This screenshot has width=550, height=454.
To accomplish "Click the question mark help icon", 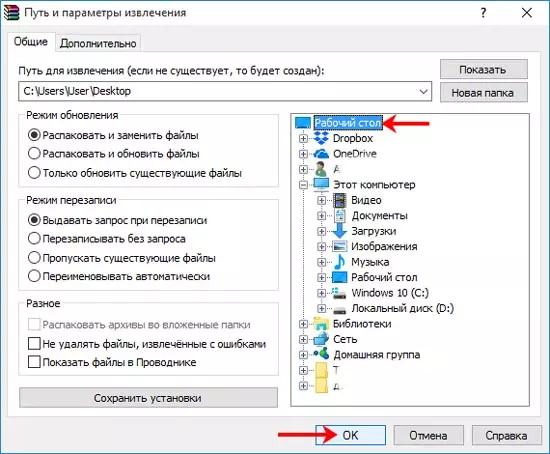I will pyautogui.click(x=483, y=13).
